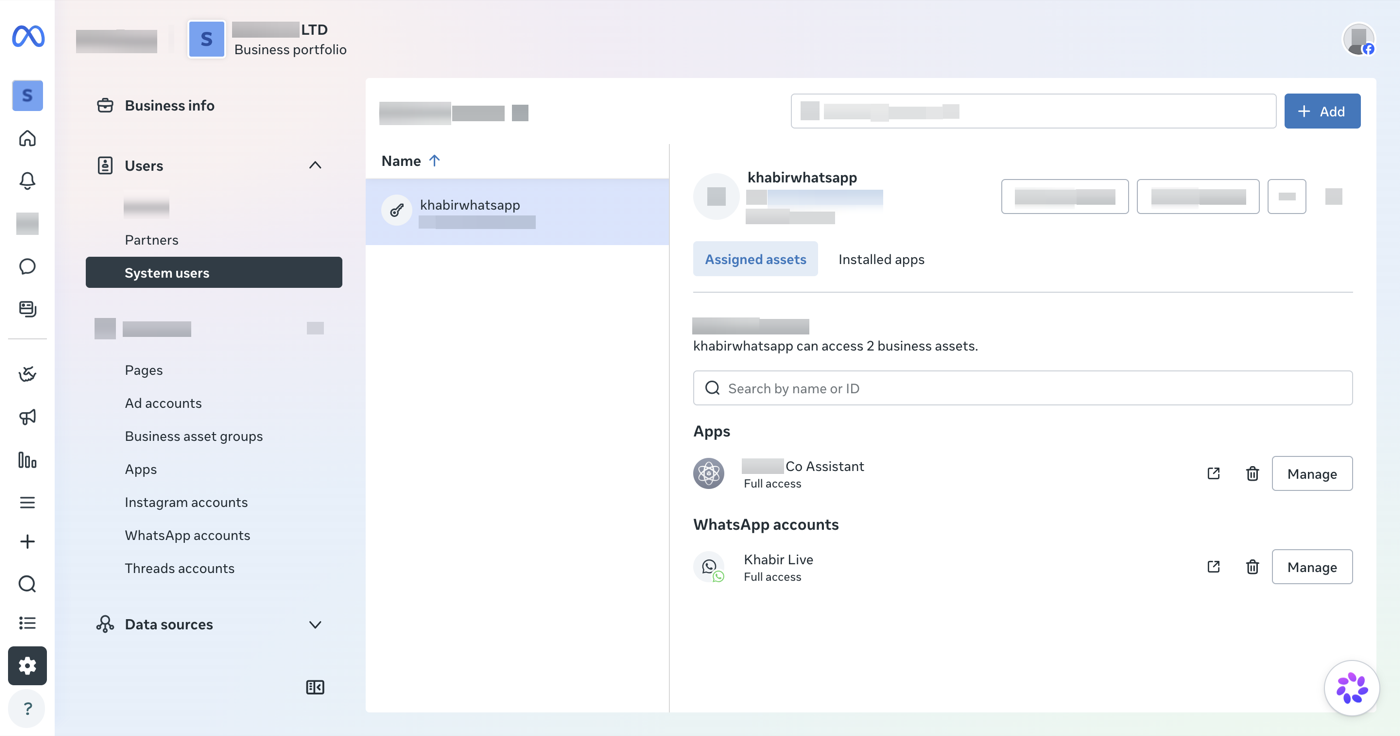The height and width of the screenshot is (736, 1400).
Task: Click the Co Assistant app atom icon
Action: coord(709,474)
